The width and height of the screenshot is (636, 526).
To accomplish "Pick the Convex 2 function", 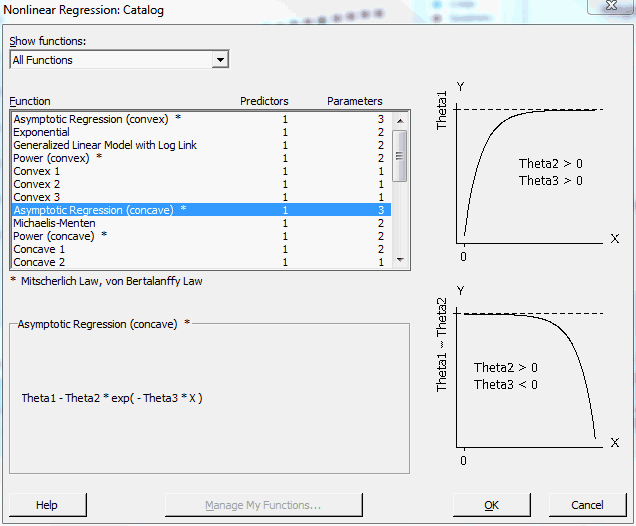I will [x=37, y=184].
